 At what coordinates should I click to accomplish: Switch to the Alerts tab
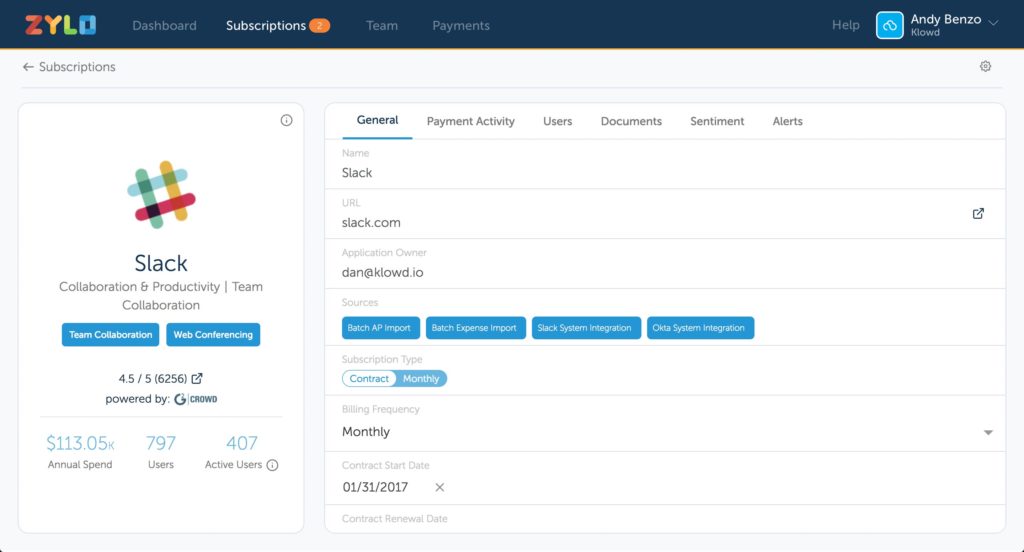[x=788, y=121]
